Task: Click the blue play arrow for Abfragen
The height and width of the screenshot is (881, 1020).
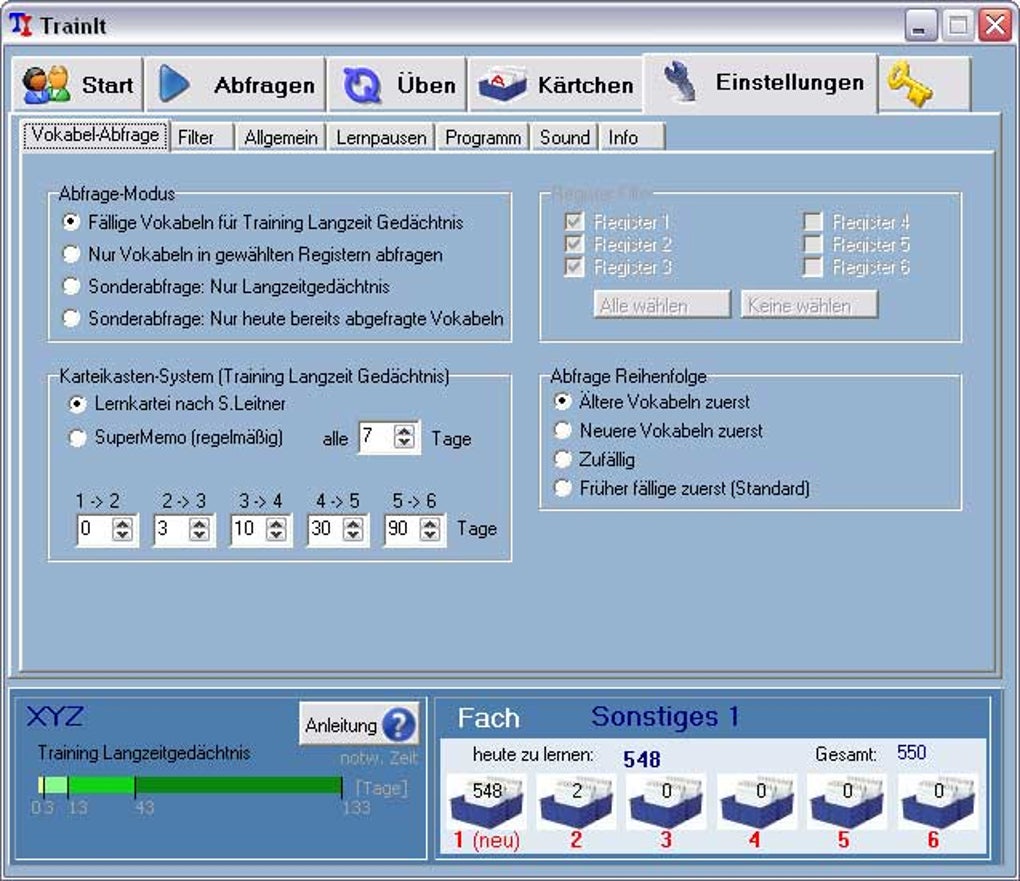Action: [174, 84]
